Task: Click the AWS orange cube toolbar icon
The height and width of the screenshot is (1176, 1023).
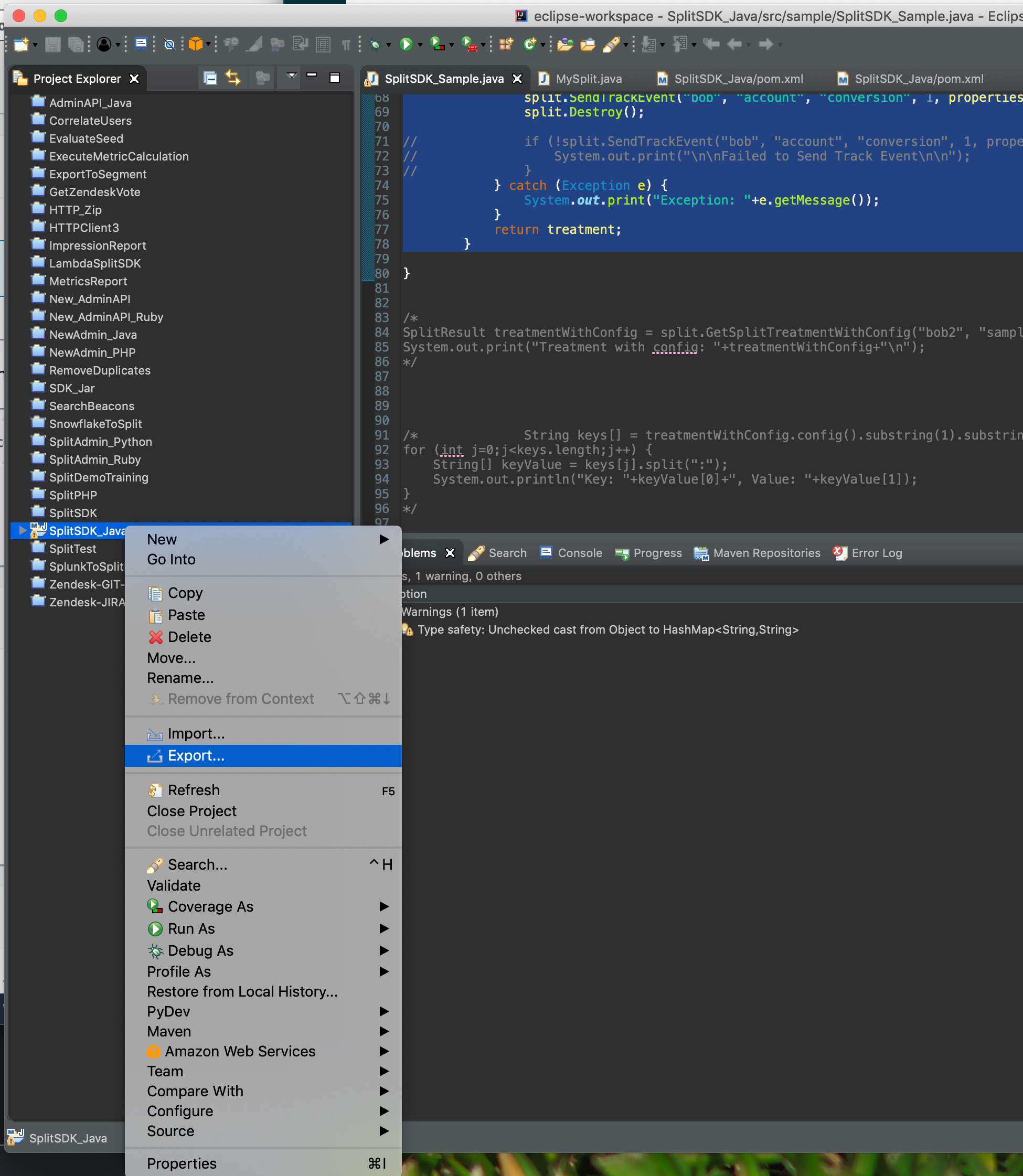Action: coord(195,44)
